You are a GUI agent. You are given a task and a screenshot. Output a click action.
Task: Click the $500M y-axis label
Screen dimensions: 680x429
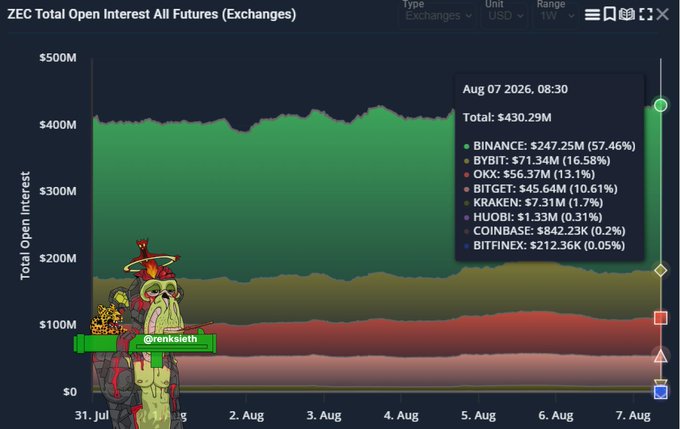(58, 58)
